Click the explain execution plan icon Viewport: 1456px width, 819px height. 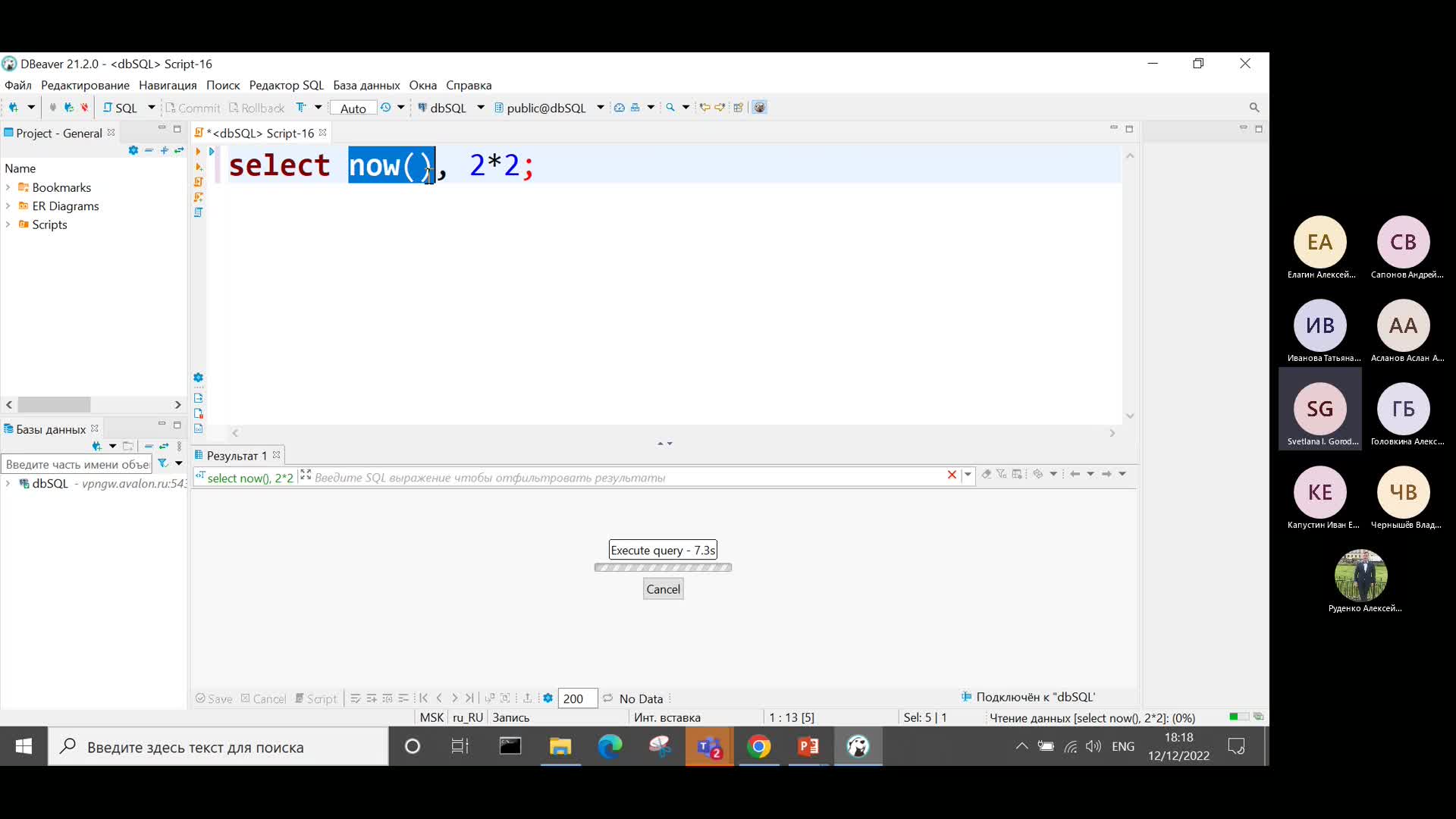tap(198, 212)
